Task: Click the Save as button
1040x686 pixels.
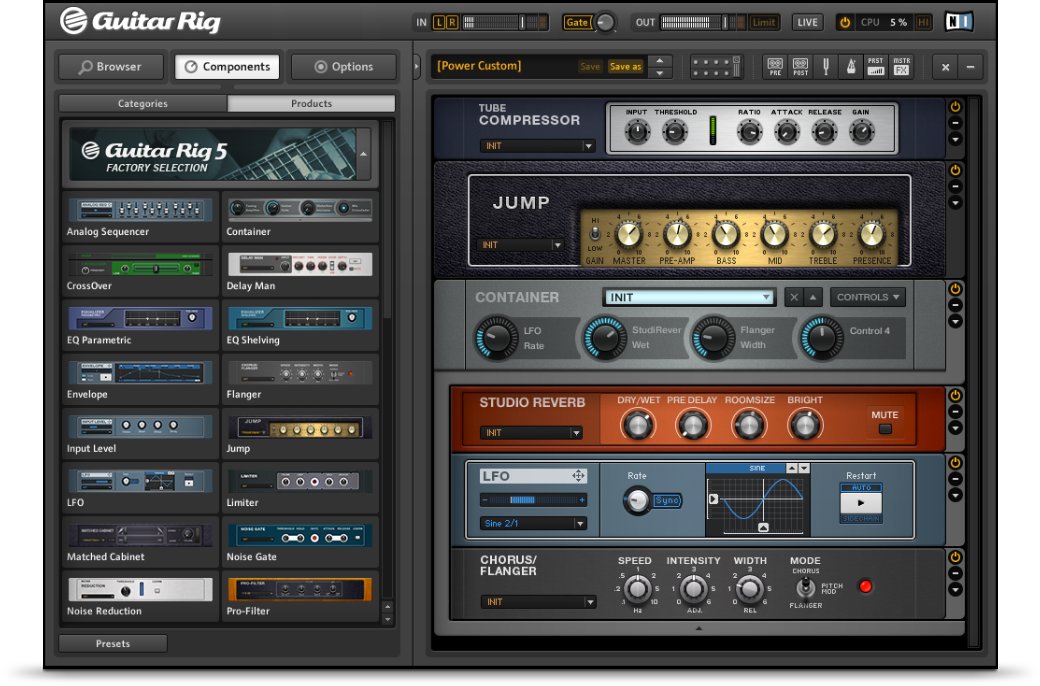Action: coord(626,67)
